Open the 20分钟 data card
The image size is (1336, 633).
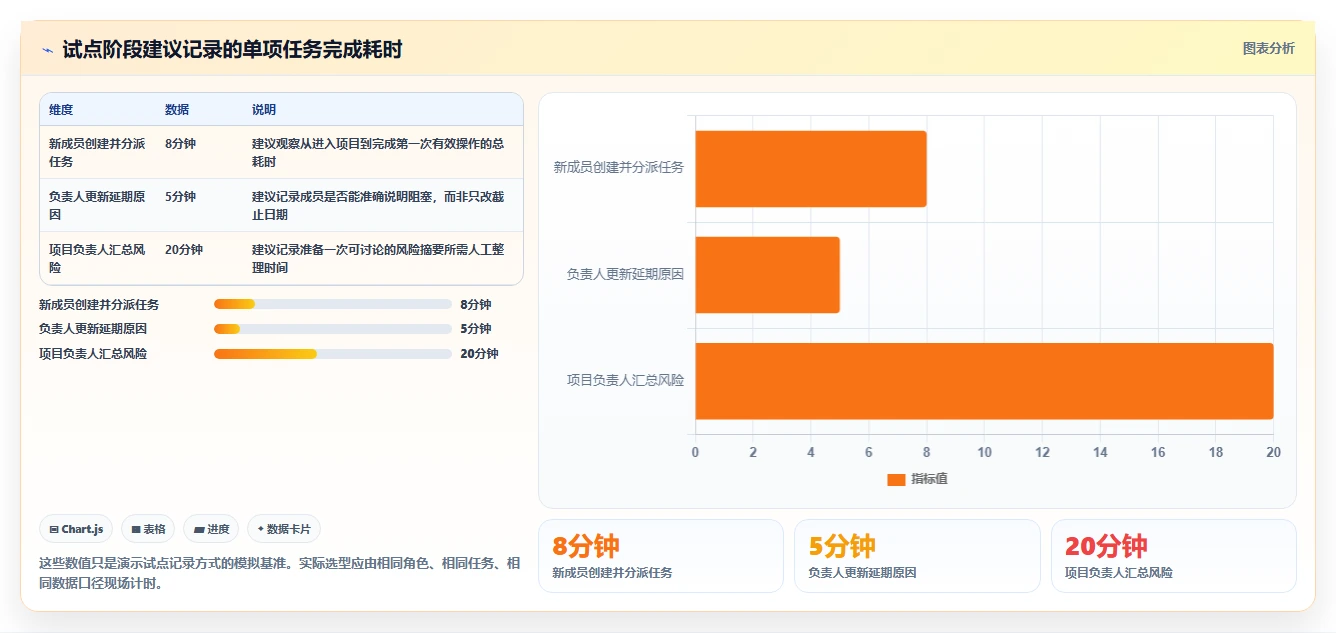coord(1173,556)
